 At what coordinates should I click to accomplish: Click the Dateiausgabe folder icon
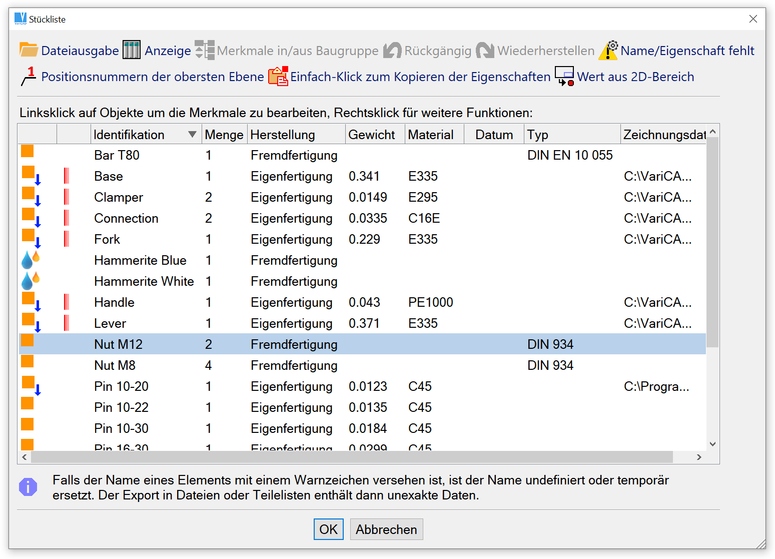click(29, 50)
